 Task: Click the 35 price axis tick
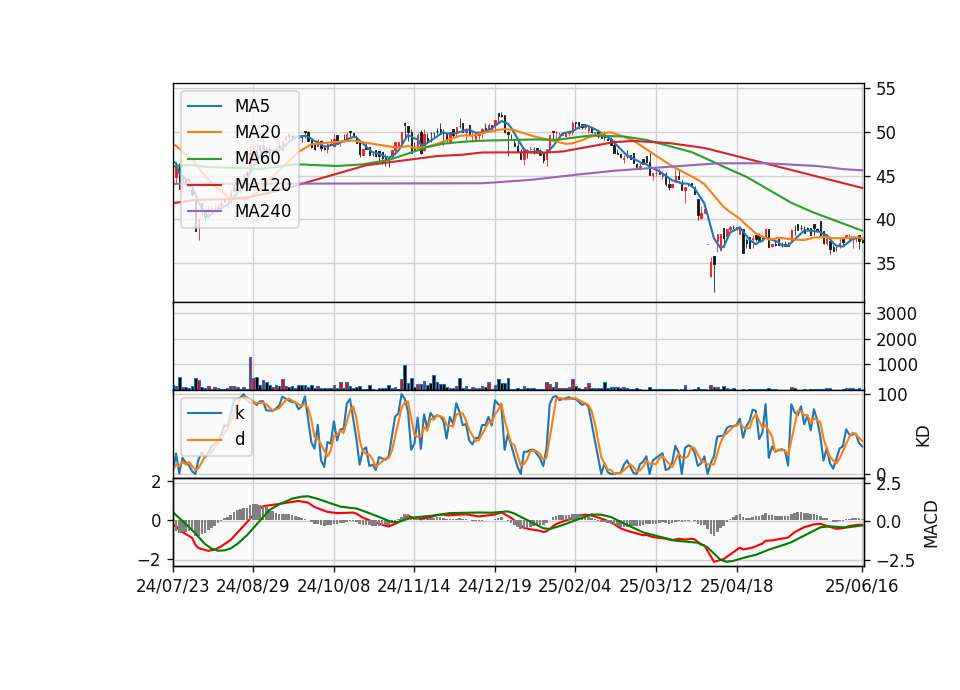(885, 264)
